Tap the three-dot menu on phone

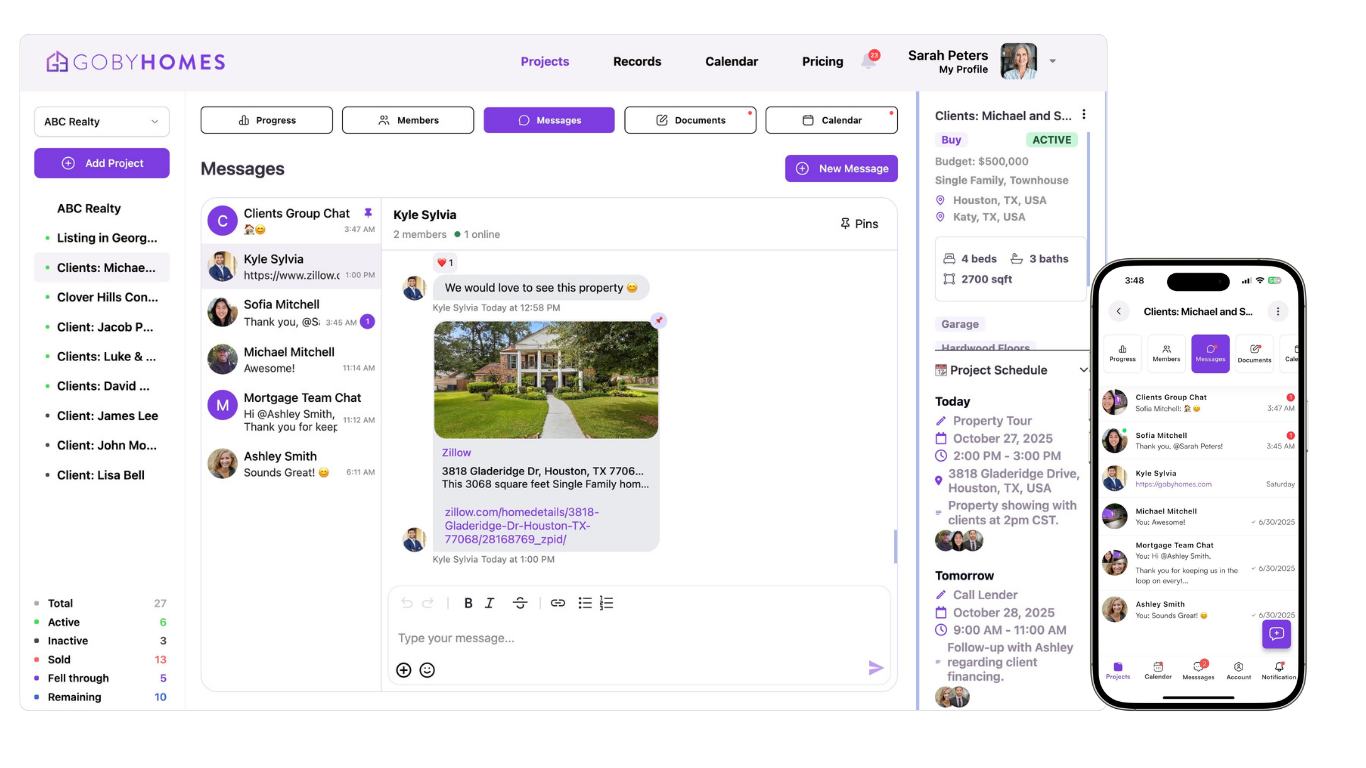click(1277, 311)
